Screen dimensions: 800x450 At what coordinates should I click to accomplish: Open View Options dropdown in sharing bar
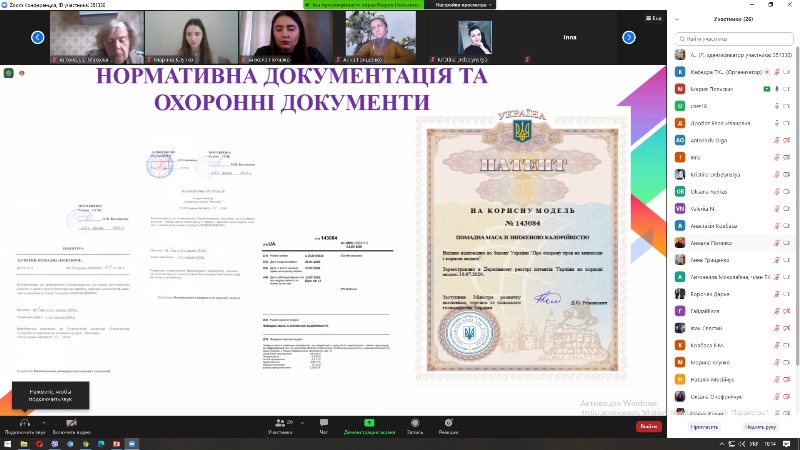464,5
